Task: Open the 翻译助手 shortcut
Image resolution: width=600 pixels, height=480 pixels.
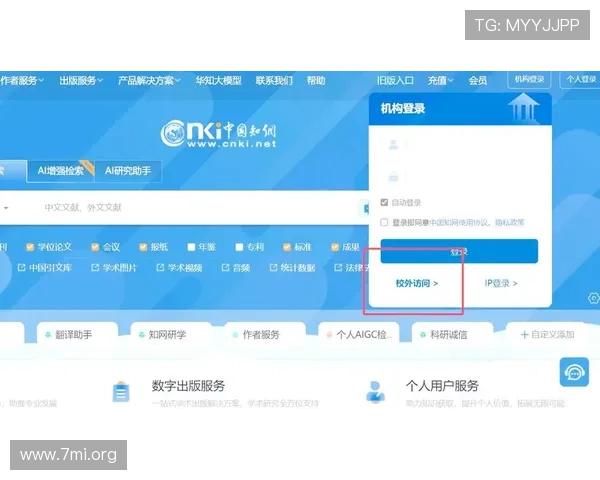Action: [x=77, y=335]
